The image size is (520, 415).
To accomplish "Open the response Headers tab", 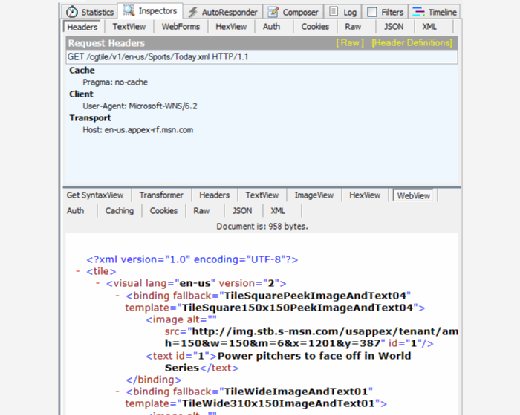I will point(214,195).
